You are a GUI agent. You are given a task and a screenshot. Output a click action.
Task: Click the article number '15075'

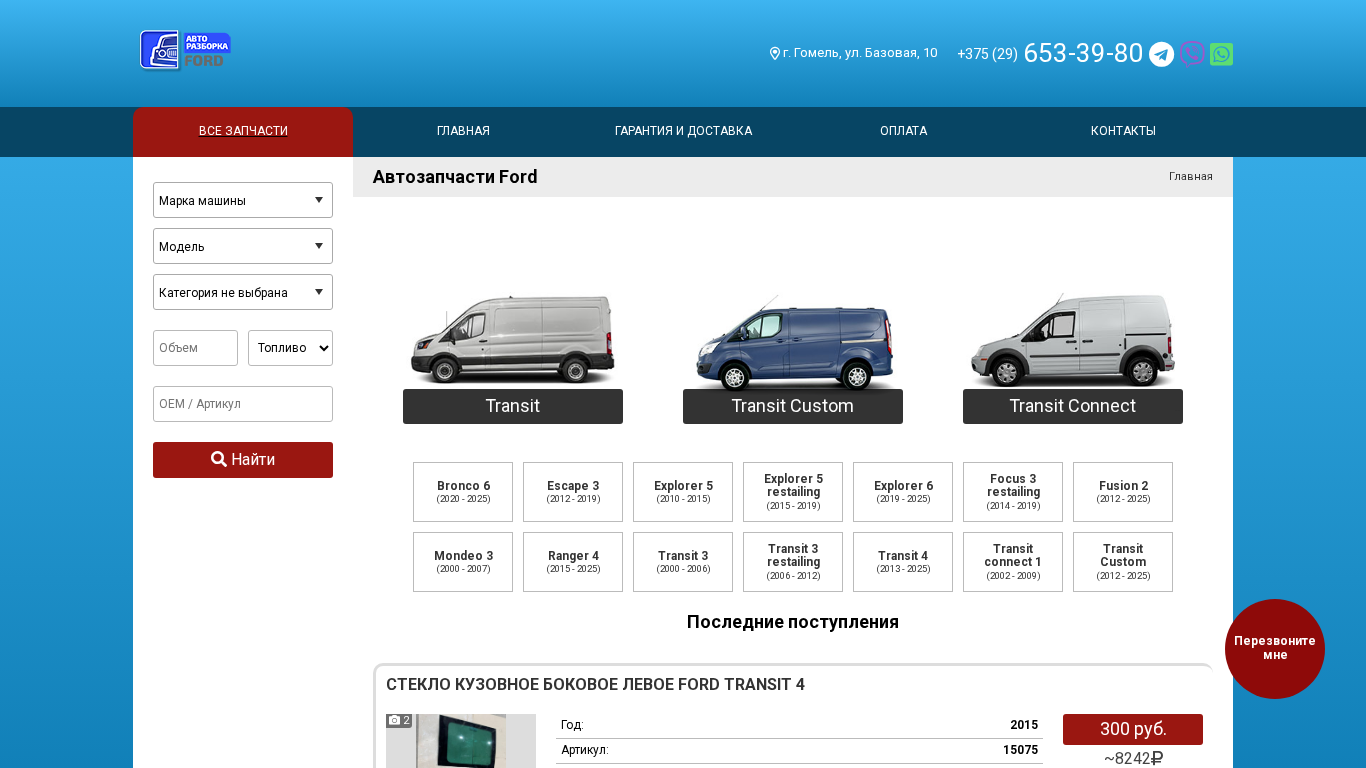[1020, 750]
